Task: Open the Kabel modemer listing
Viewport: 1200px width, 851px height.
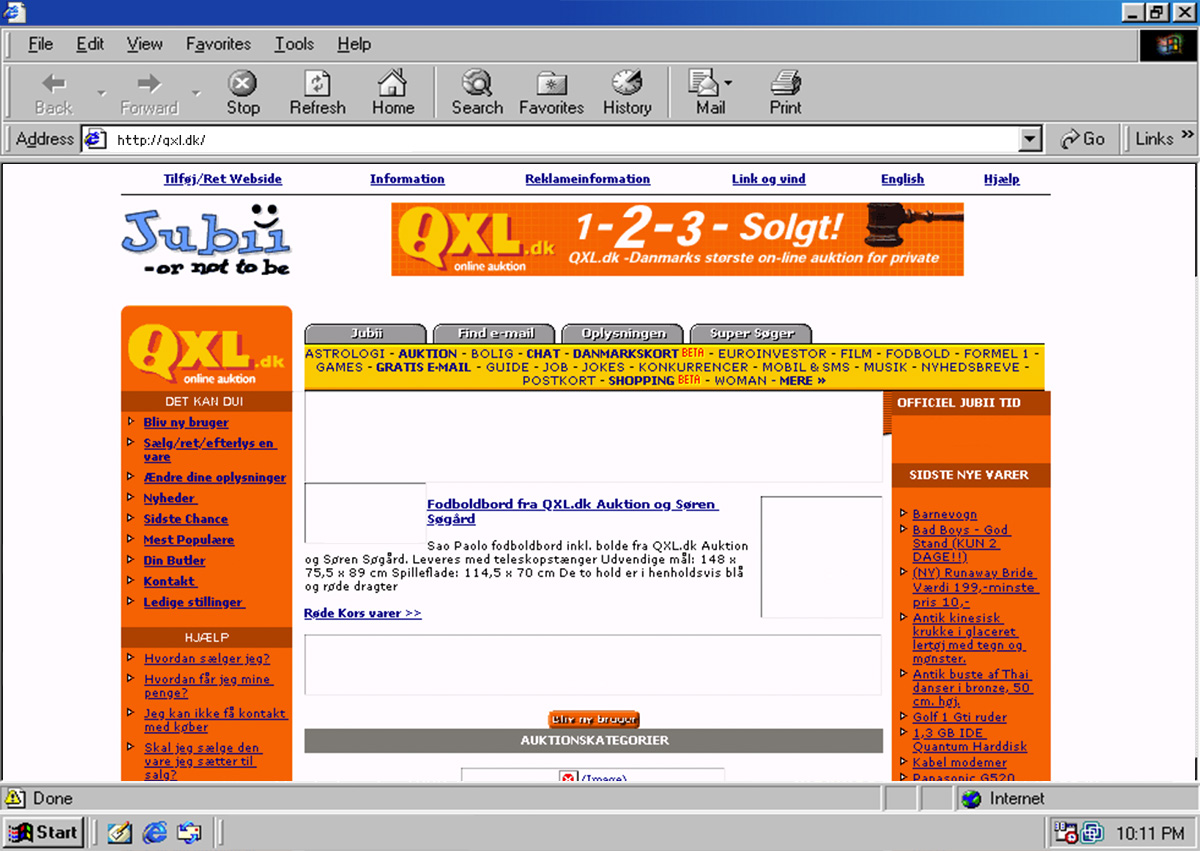Action: [x=960, y=762]
